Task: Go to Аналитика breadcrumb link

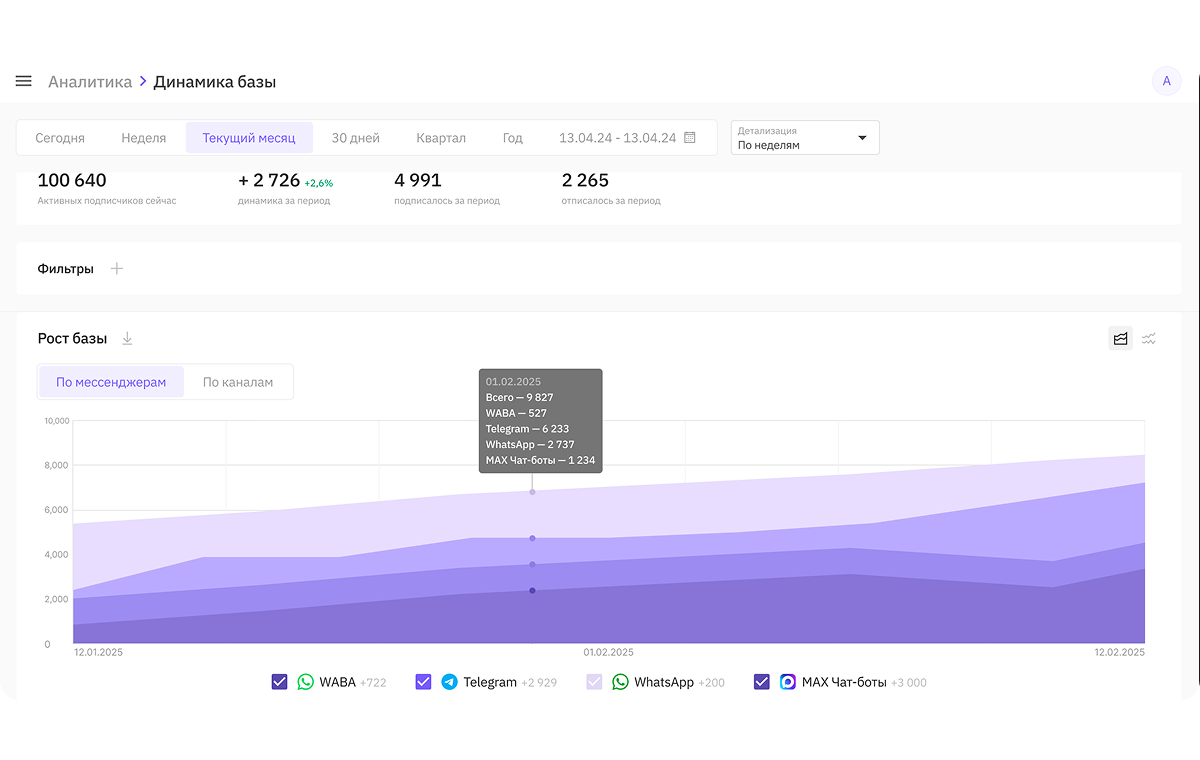Action: click(x=90, y=82)
